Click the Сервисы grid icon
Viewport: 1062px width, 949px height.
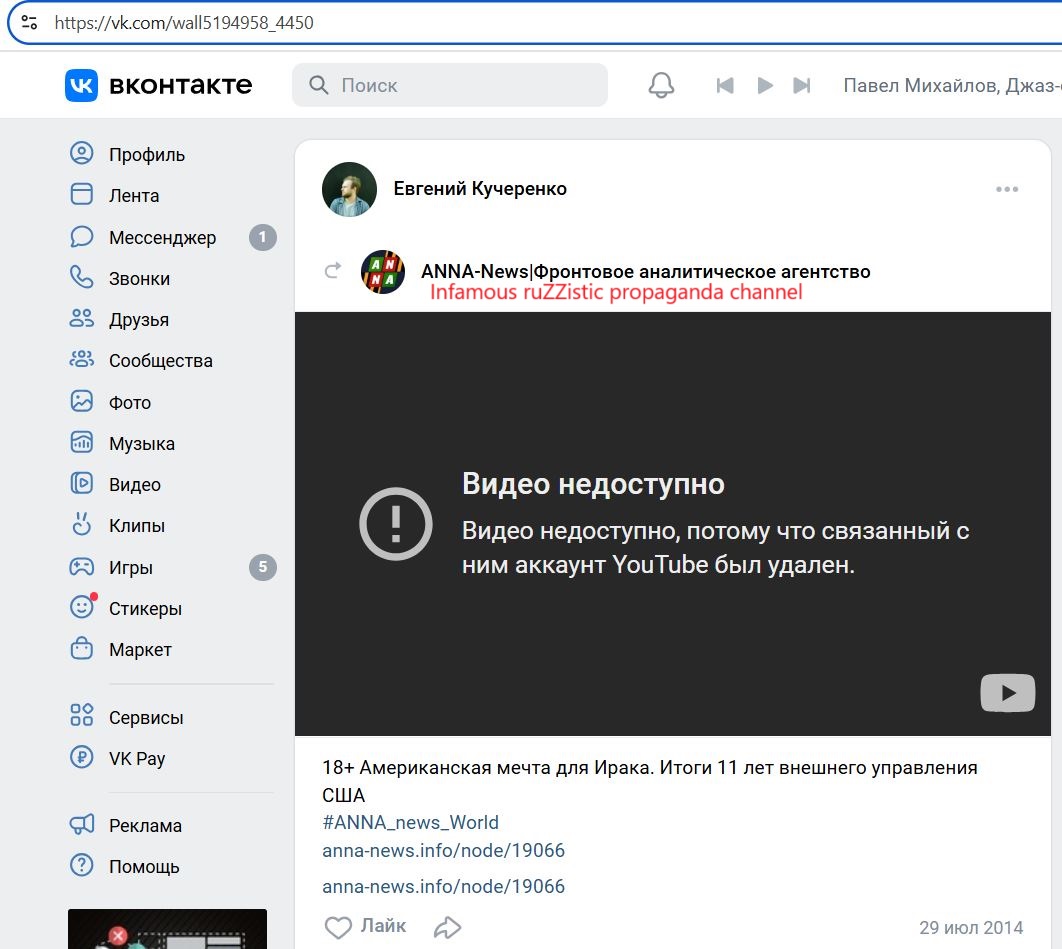(x=82, y=715)
